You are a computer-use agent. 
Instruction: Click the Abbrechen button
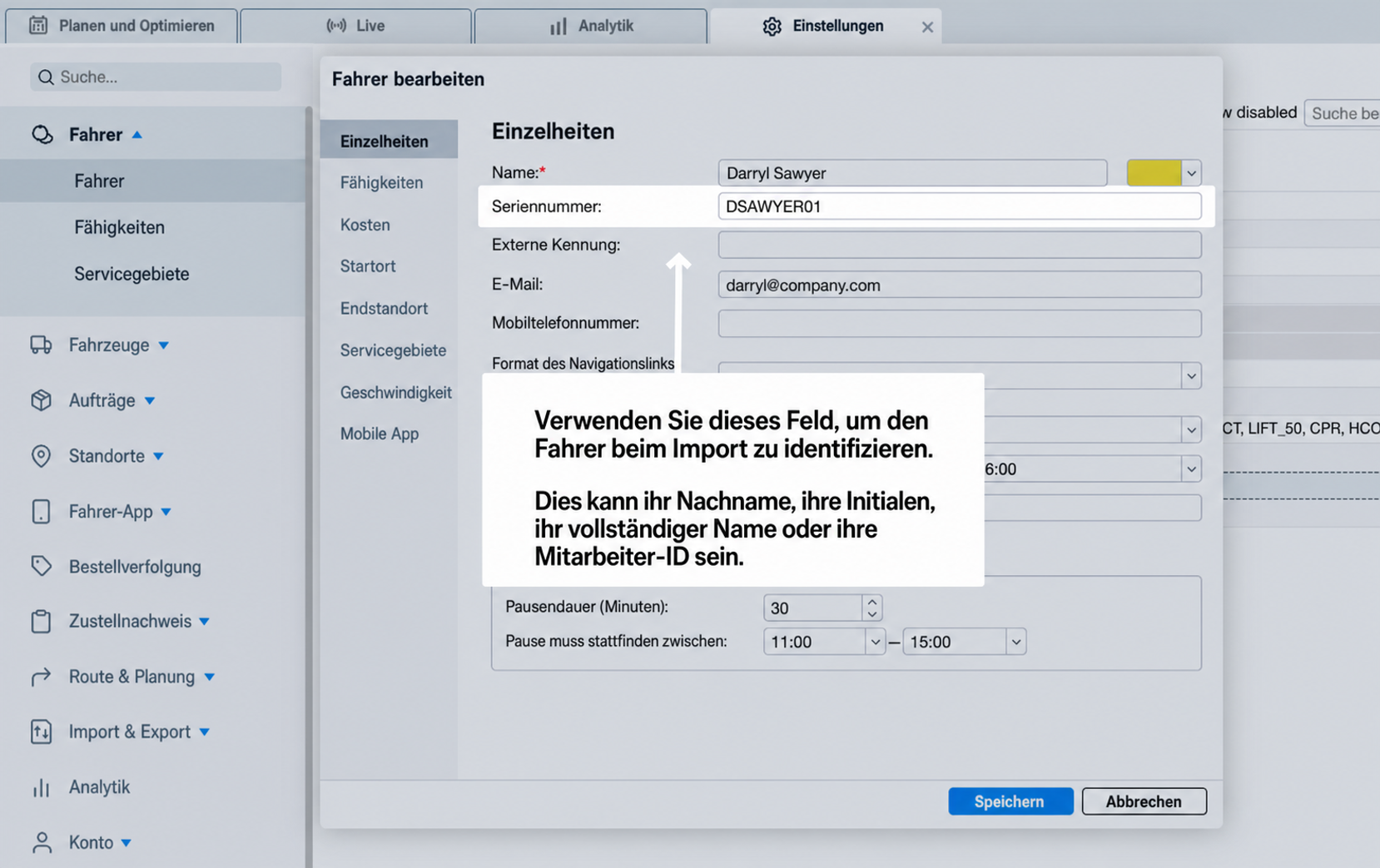point(1144,801)
